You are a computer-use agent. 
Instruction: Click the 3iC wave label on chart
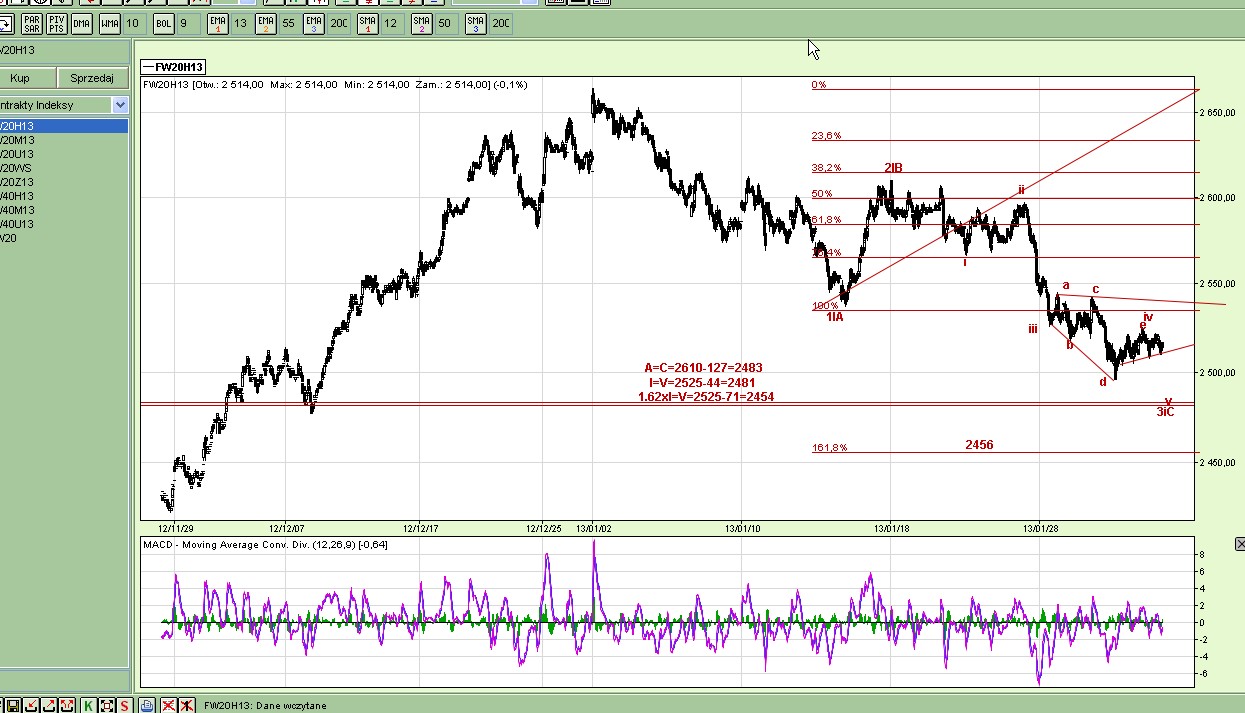coord(1165,412)
